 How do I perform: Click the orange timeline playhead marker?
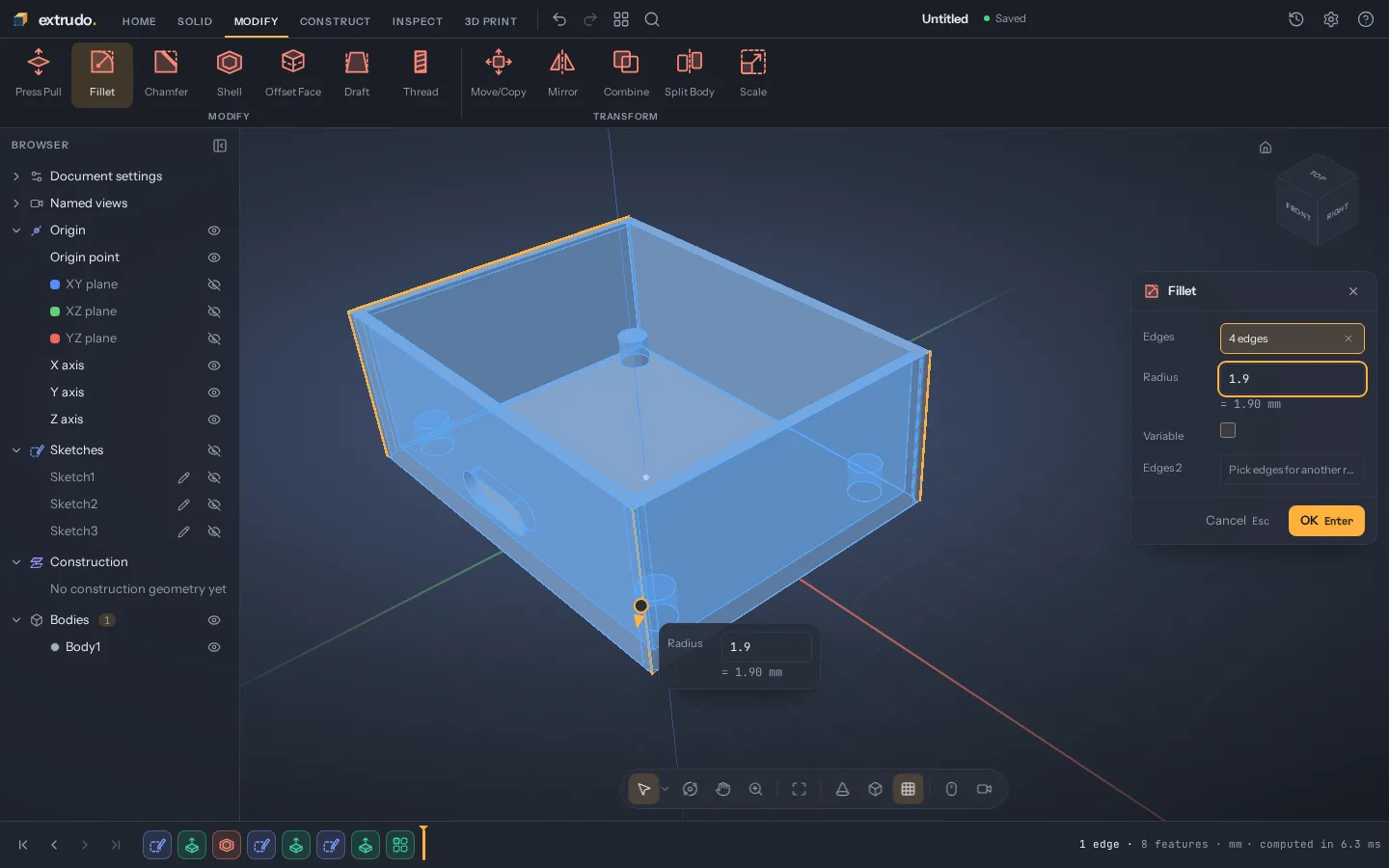[423, 843]
